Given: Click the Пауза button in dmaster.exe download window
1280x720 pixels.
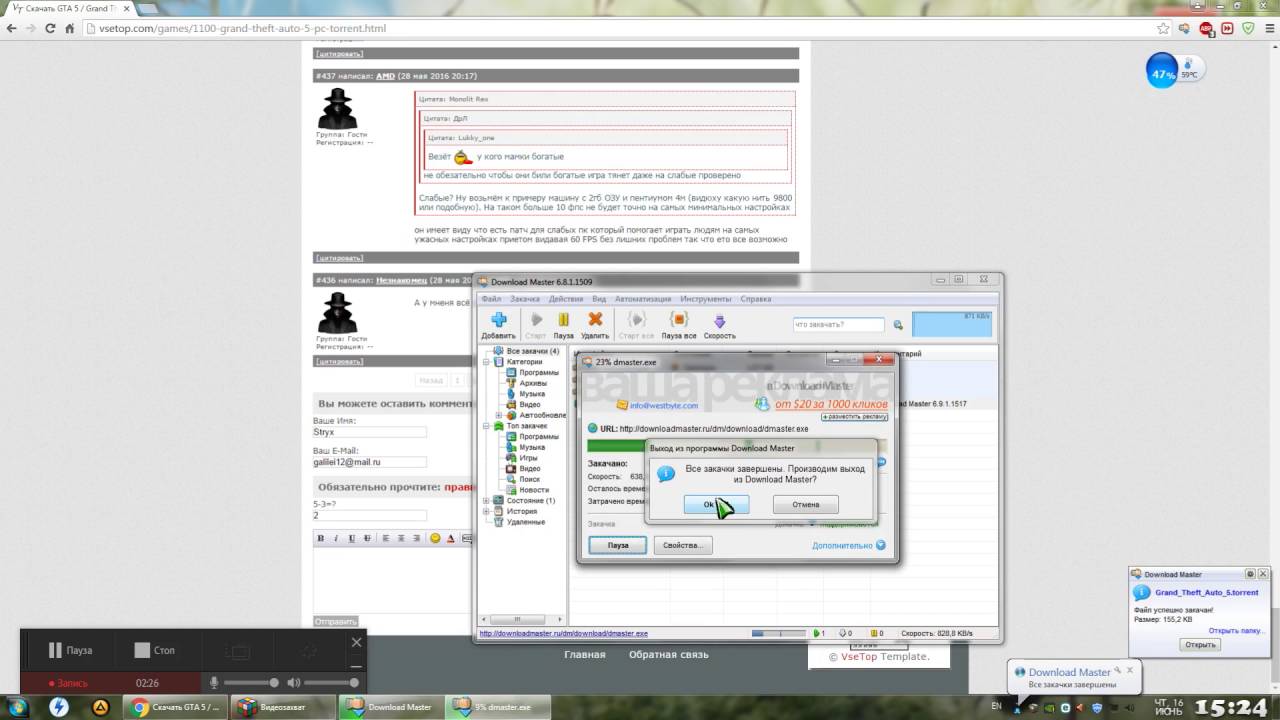Looking at the screenshot, I should tap(618, 545).
